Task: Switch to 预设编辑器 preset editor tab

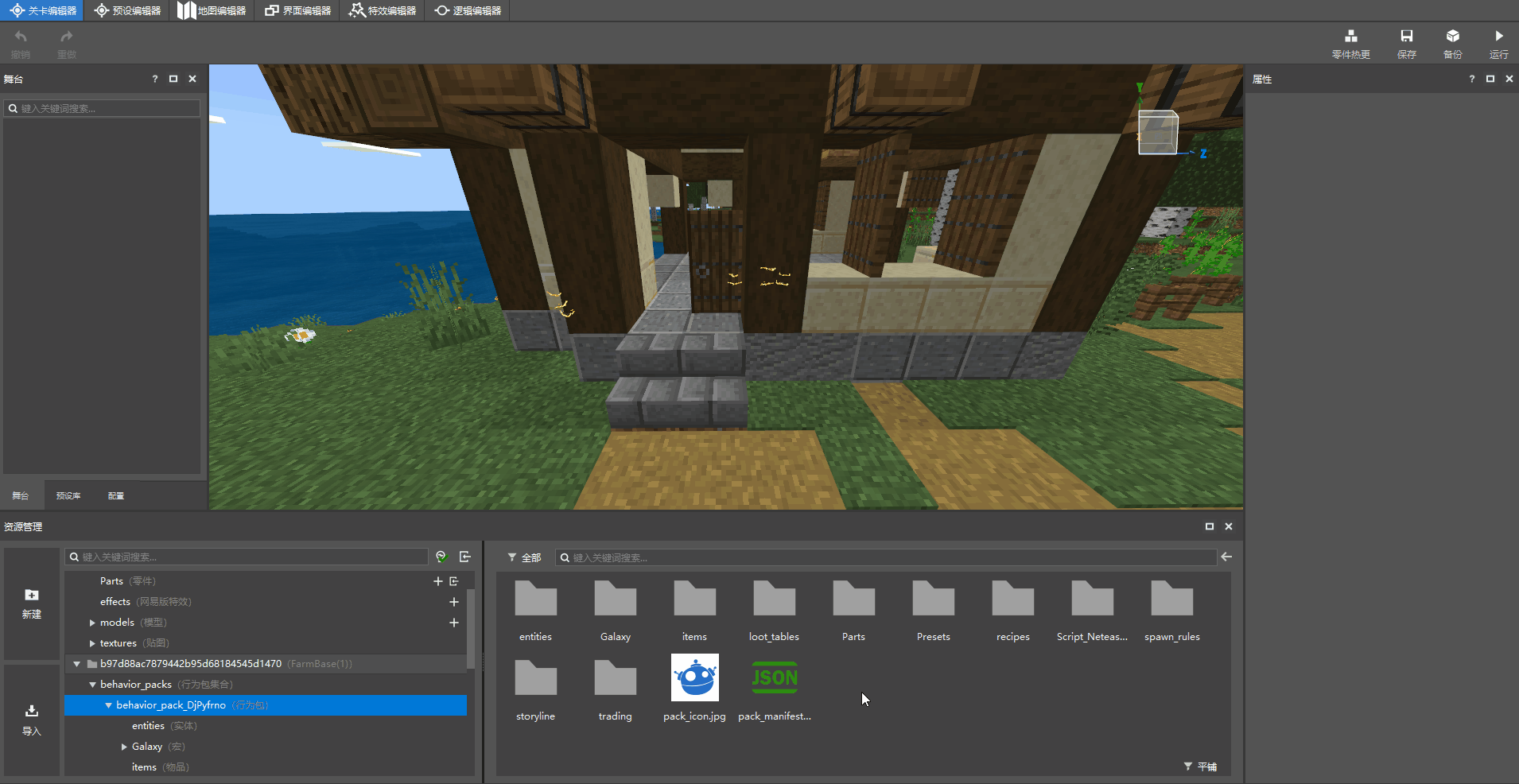Action: 127,10
